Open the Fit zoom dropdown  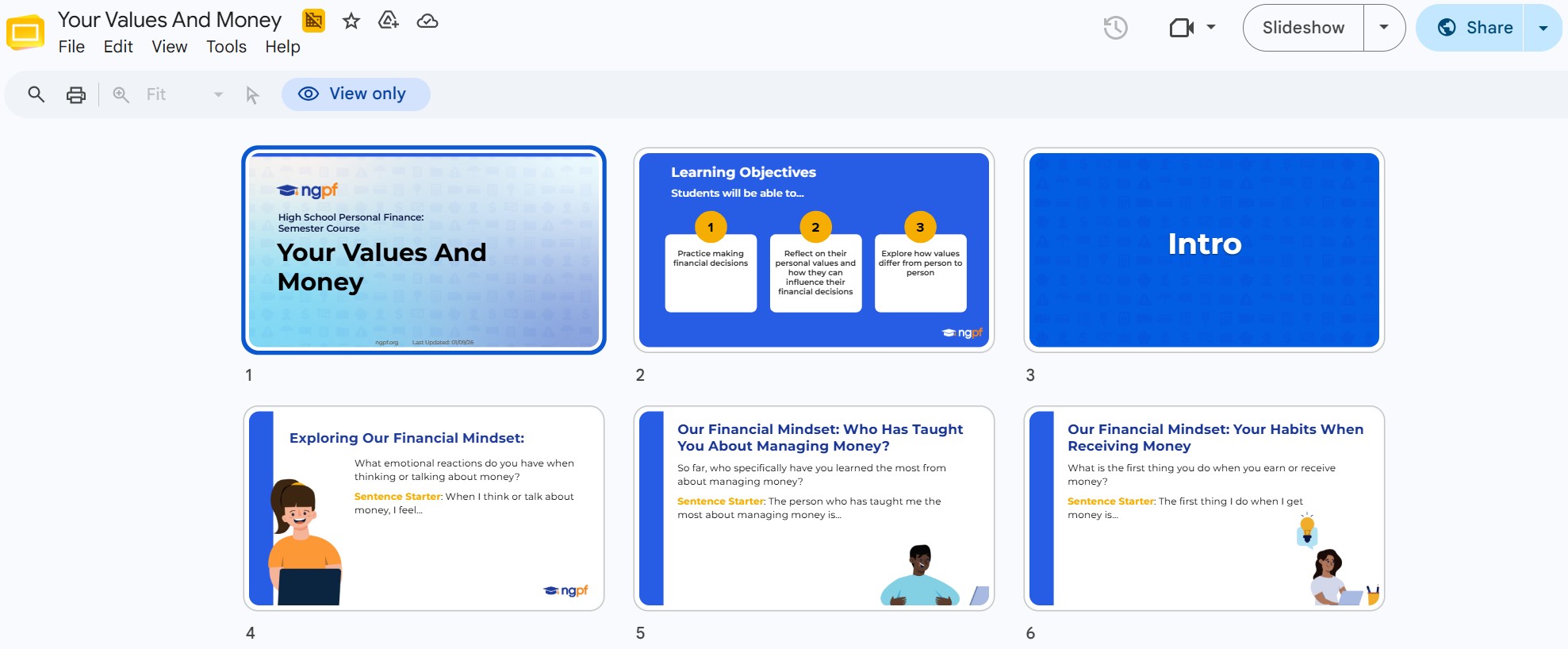click(184, 94)
